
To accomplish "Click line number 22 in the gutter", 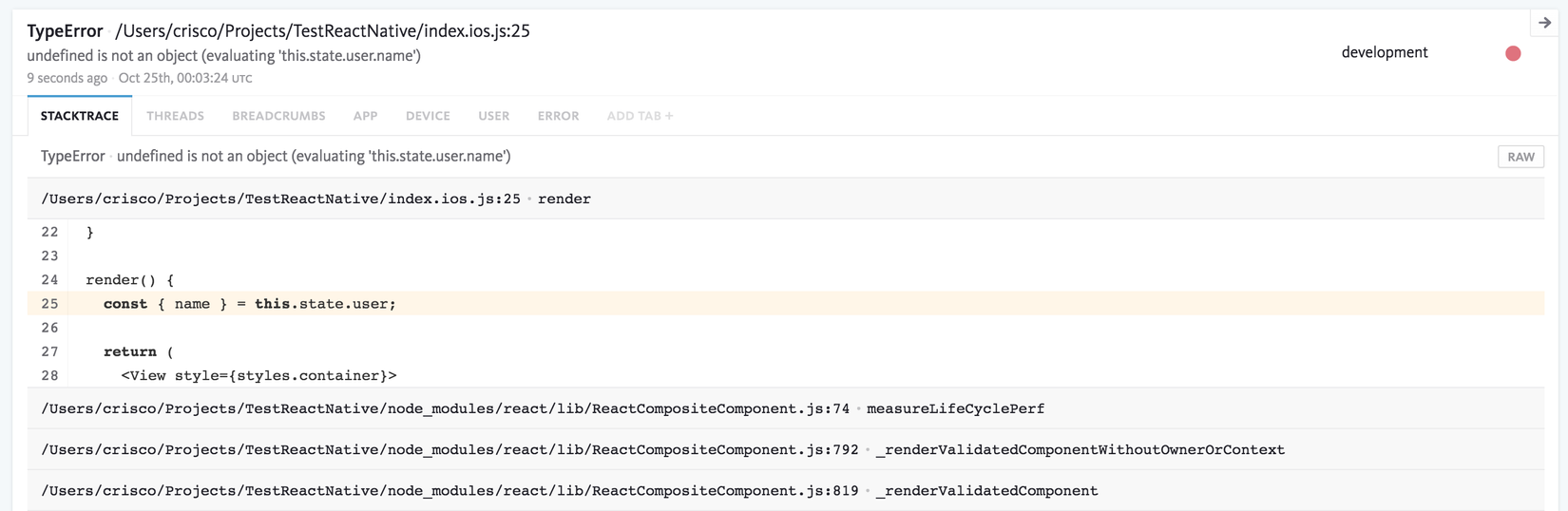I will click(49, 232).
